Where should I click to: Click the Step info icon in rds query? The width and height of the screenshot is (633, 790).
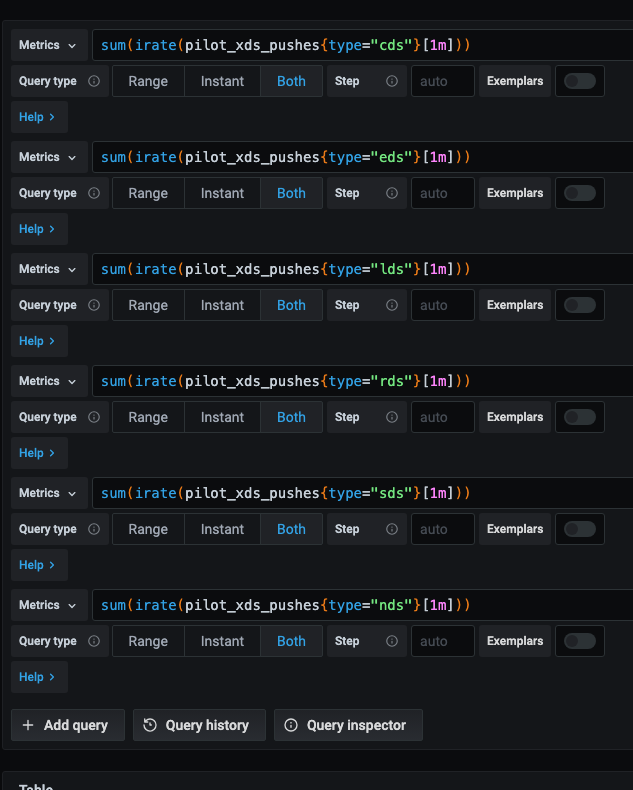pyautogui.click(x=392, y=417)
